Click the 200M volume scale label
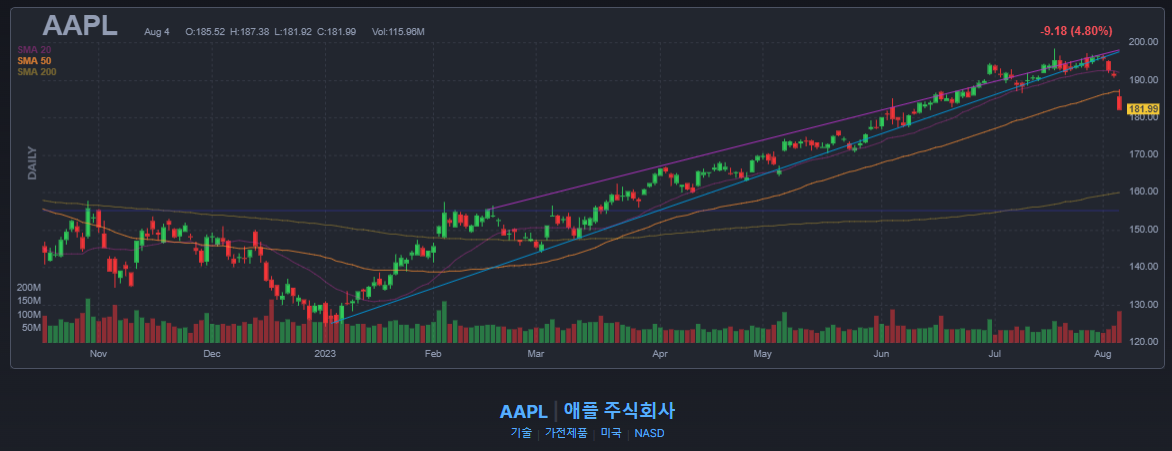 [x=28, y=288]
